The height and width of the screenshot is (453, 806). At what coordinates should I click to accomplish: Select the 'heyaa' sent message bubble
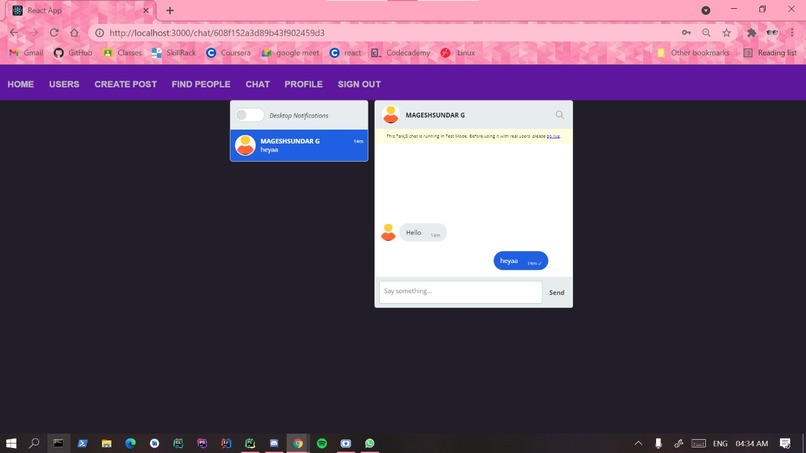[521, 261]
